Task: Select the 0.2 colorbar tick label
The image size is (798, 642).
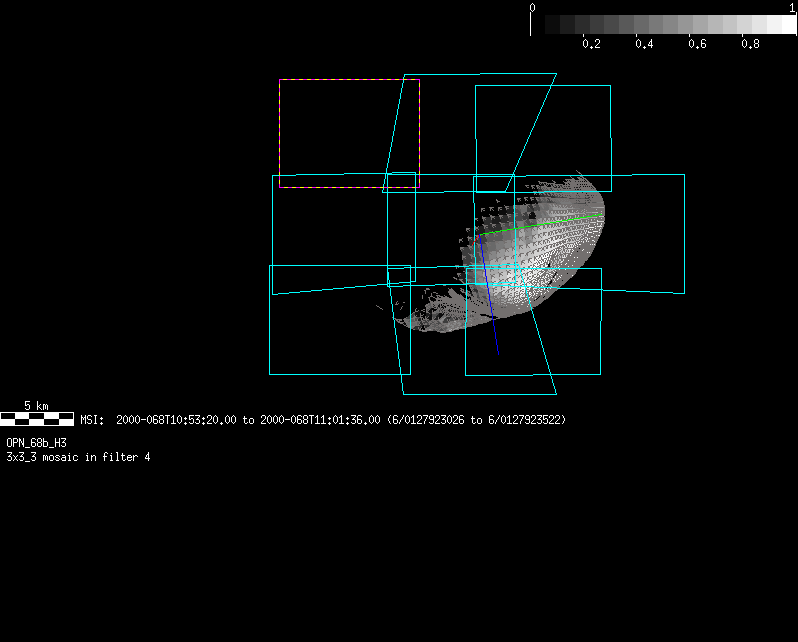Action: (x=591, y=44)
